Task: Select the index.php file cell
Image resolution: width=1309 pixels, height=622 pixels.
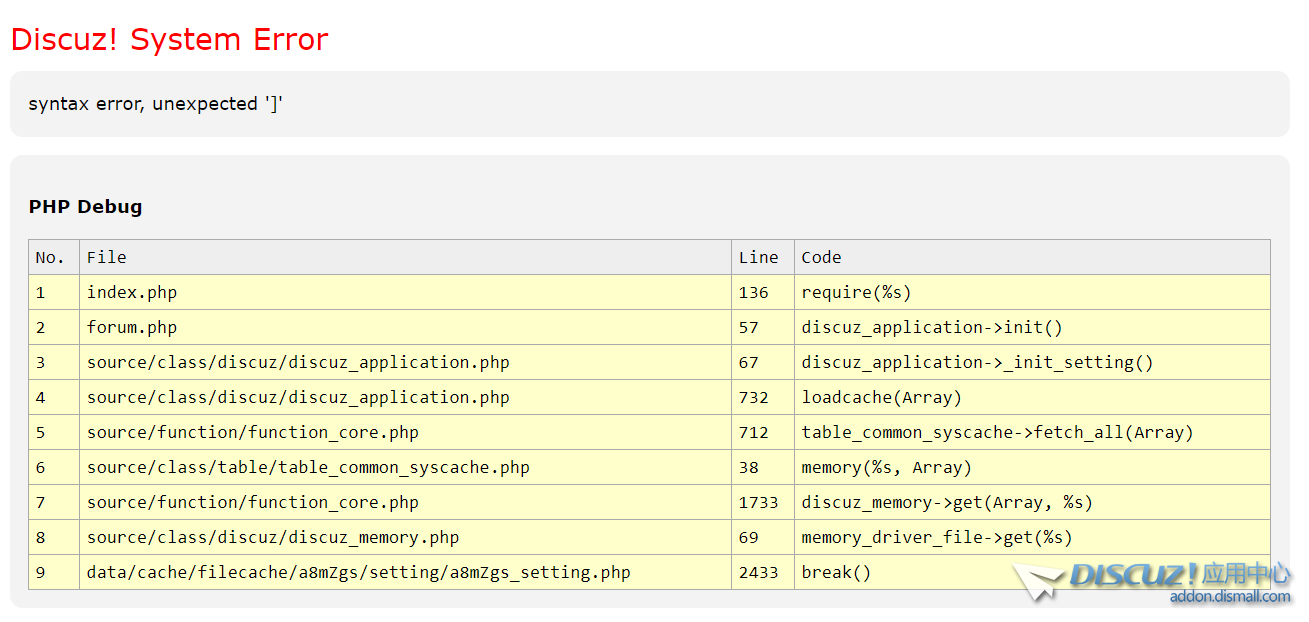Action: click(x=405, y=292)
